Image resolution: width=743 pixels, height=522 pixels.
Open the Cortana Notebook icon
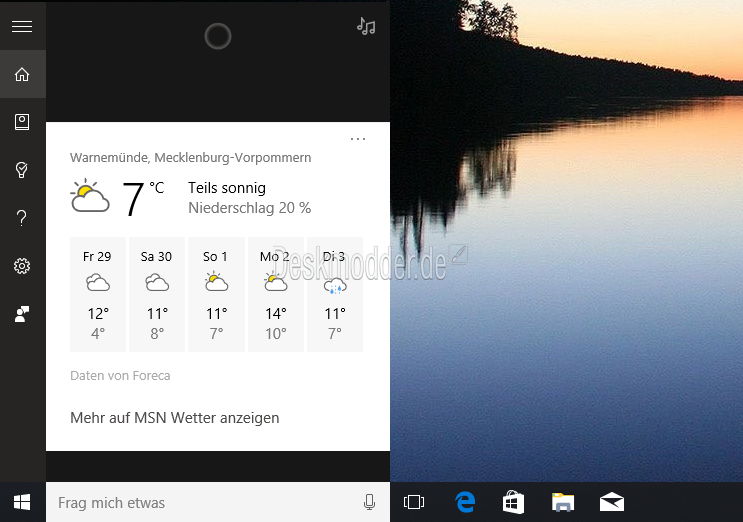click(x=22, y=122)
